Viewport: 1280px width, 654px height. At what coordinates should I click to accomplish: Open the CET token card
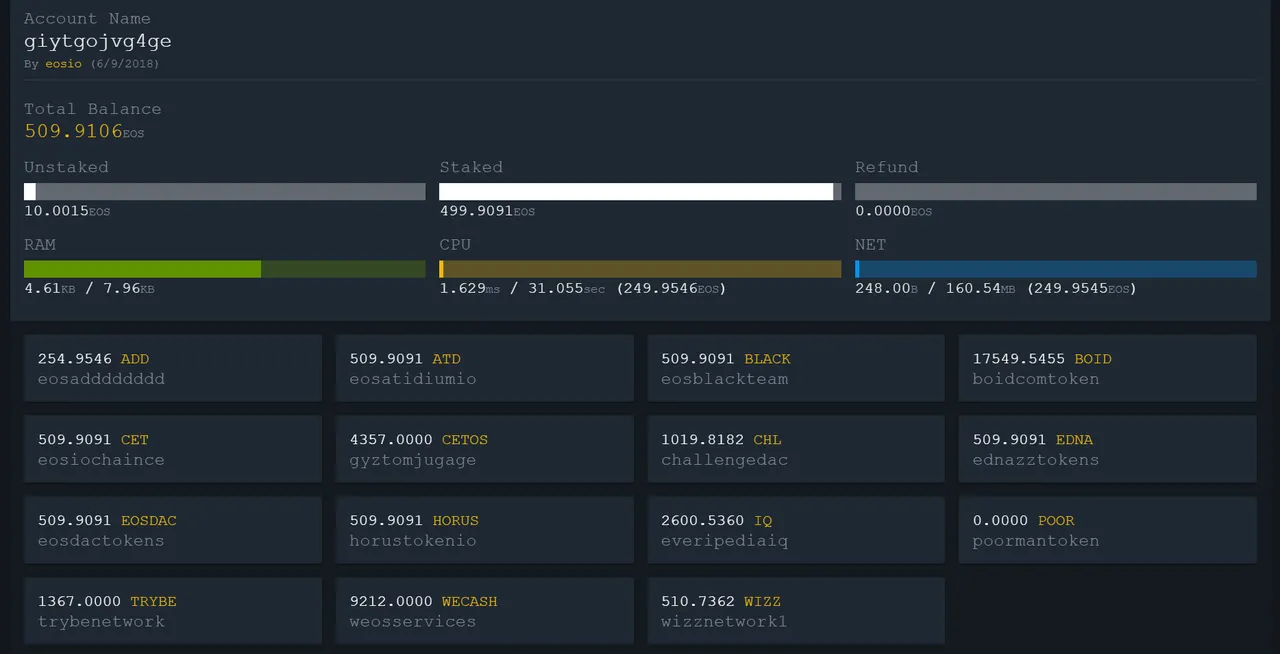pos(173,449)
